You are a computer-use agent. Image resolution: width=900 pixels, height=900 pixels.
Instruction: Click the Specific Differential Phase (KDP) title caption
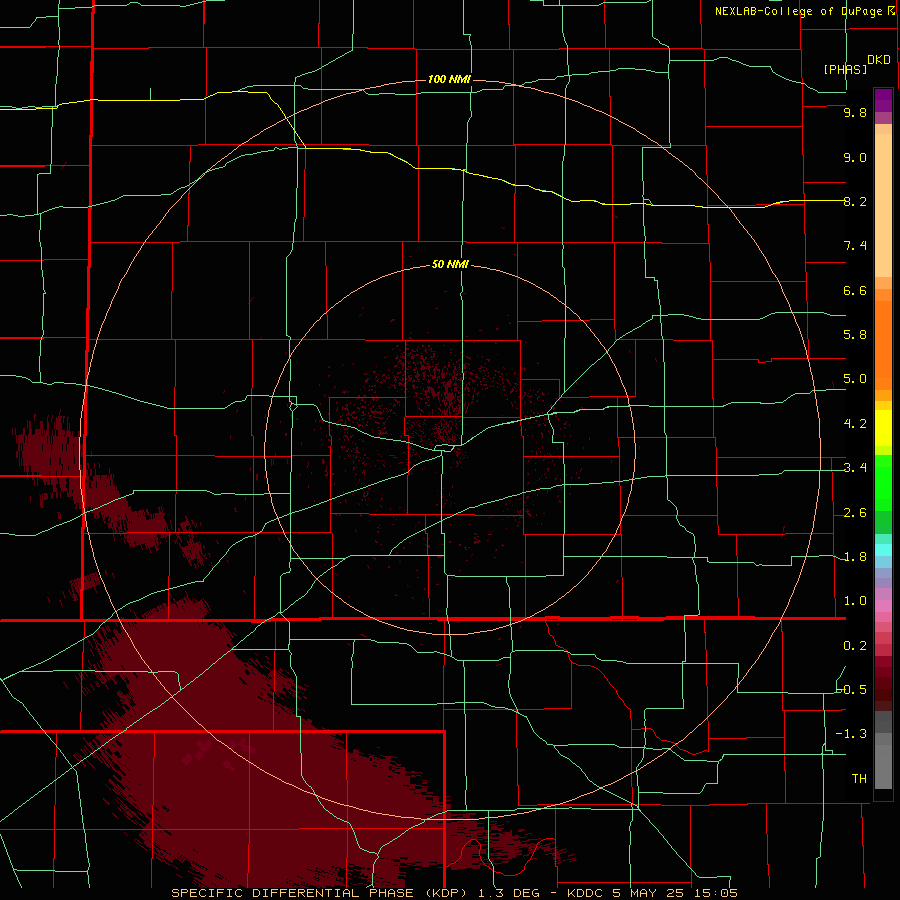coord(321,893)
